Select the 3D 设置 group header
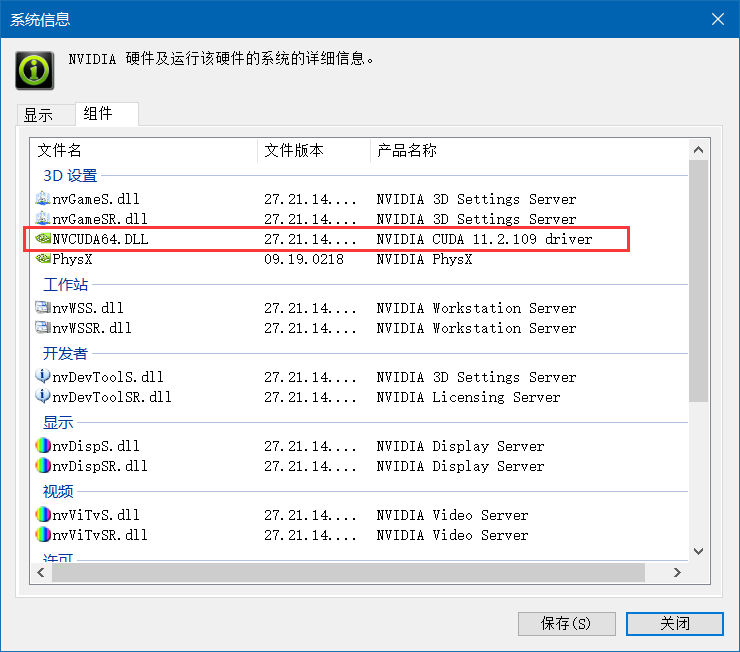This screenshot has height=652, width=740. coord(70,176)
